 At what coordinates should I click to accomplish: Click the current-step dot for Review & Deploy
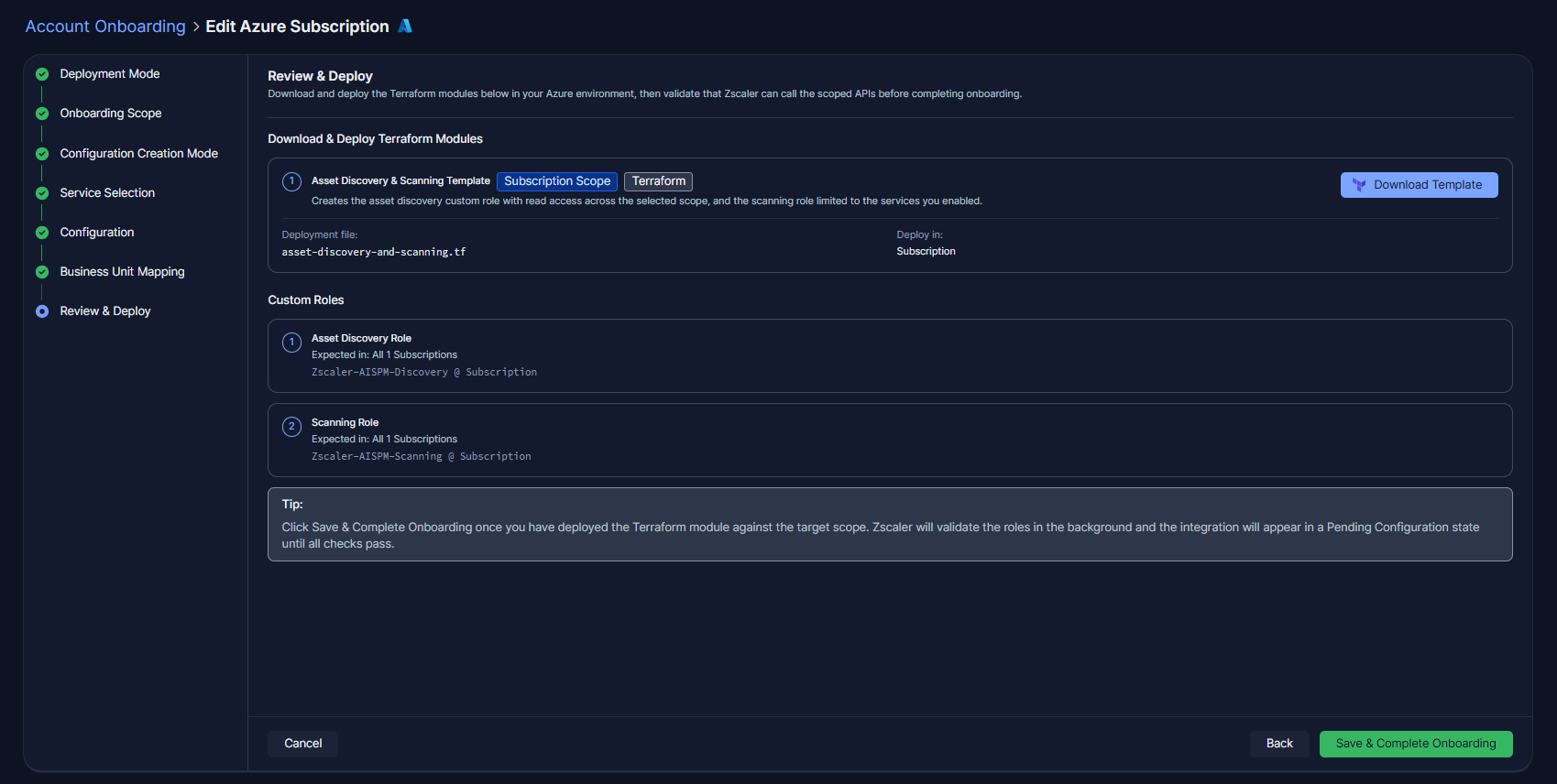pos(42,311)
